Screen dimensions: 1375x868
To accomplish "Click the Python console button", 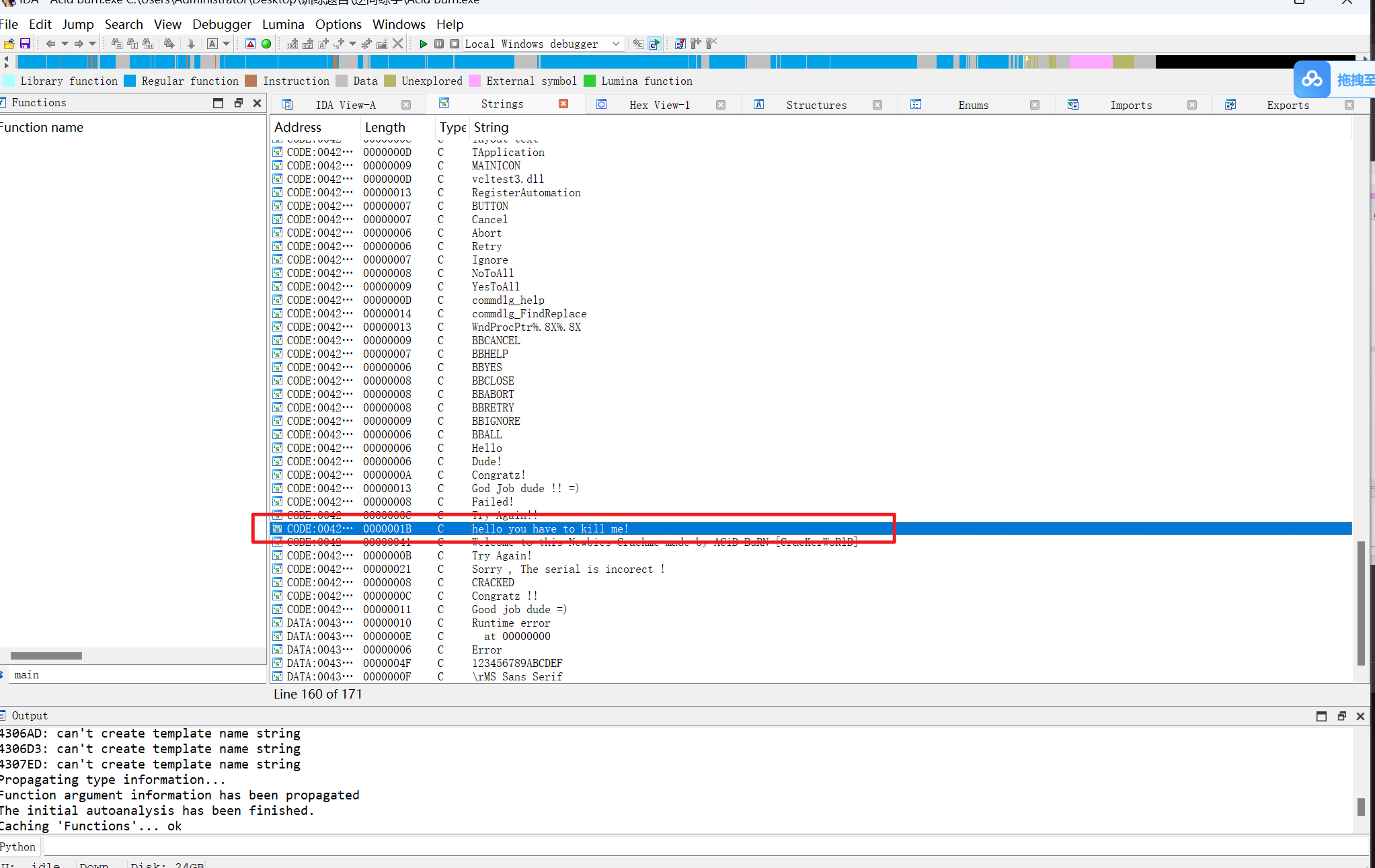I will tap(19, 846).
